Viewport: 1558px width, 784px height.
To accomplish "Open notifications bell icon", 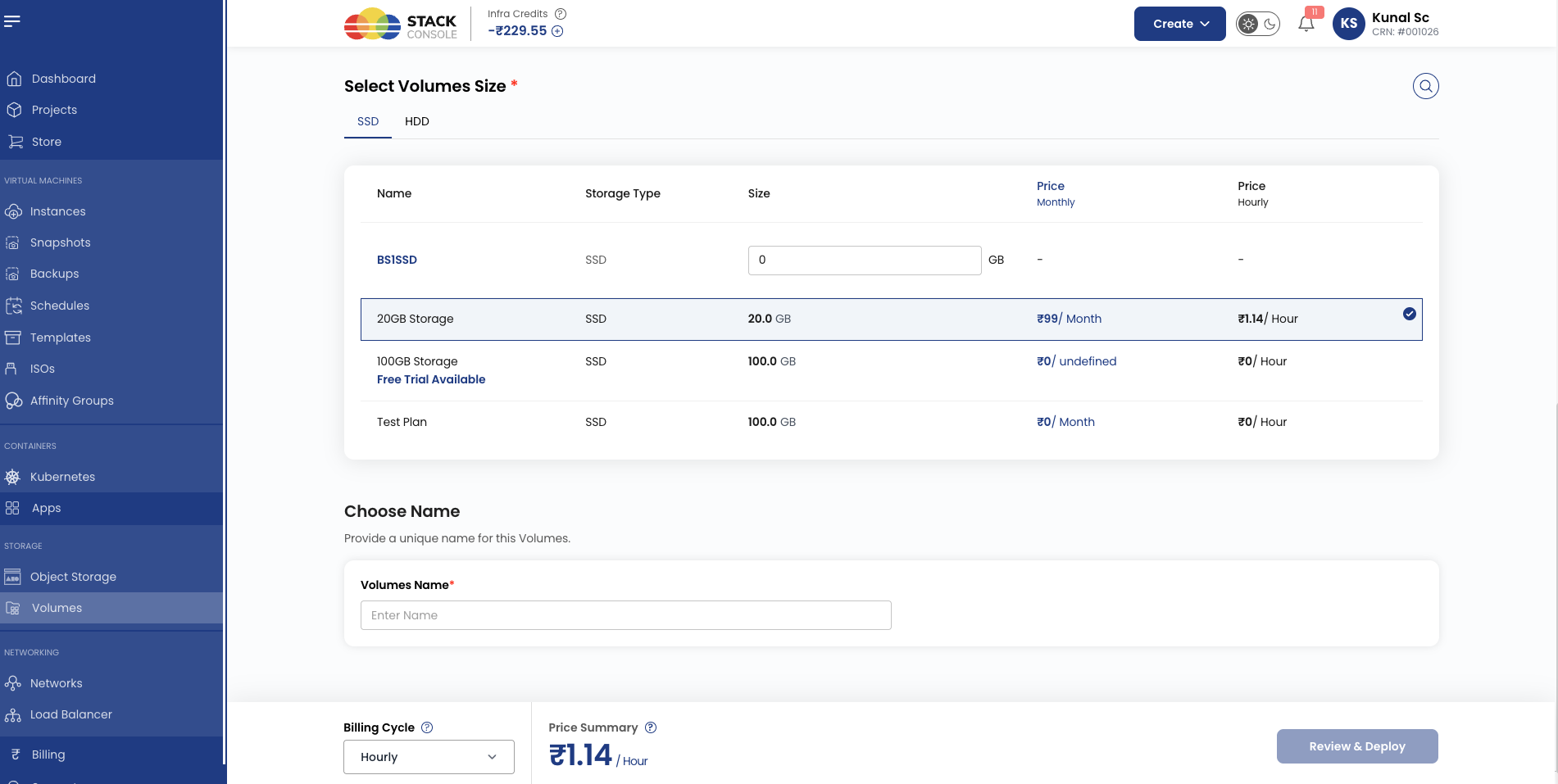I will [x=1306, y=23].
